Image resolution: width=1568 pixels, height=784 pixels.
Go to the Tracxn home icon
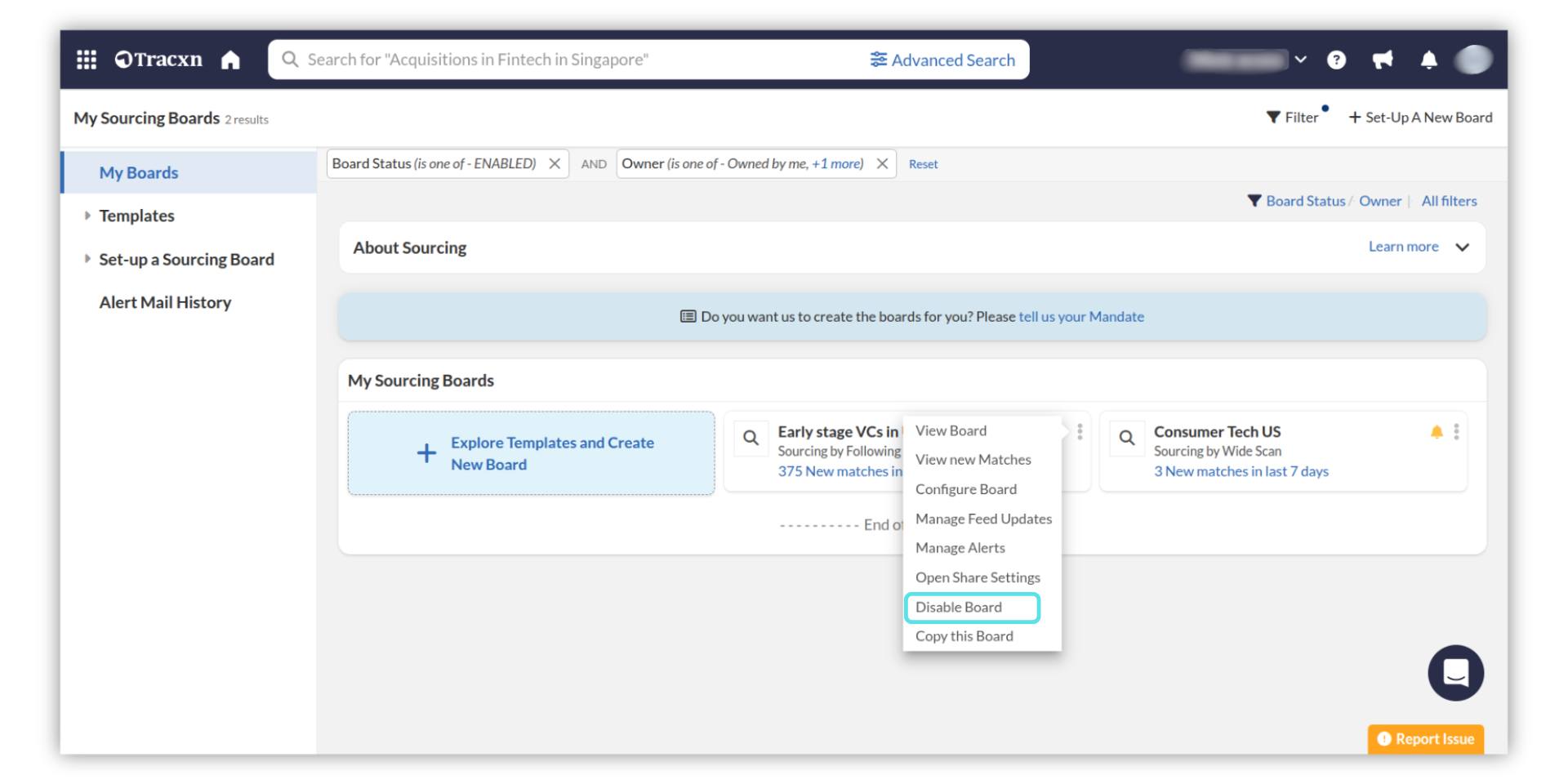point(230,60)
